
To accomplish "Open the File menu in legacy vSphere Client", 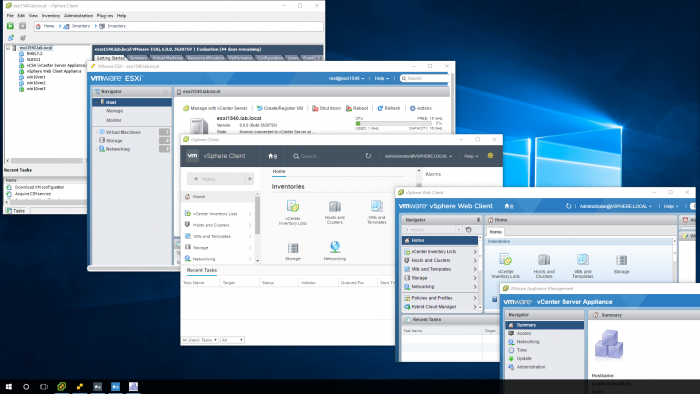I will [10, 16].
